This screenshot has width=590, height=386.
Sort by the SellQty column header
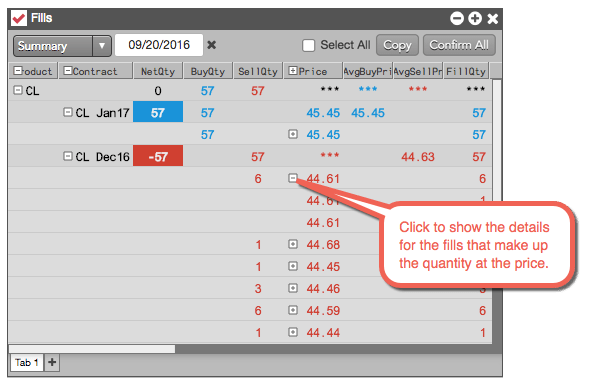coord(258,71)
